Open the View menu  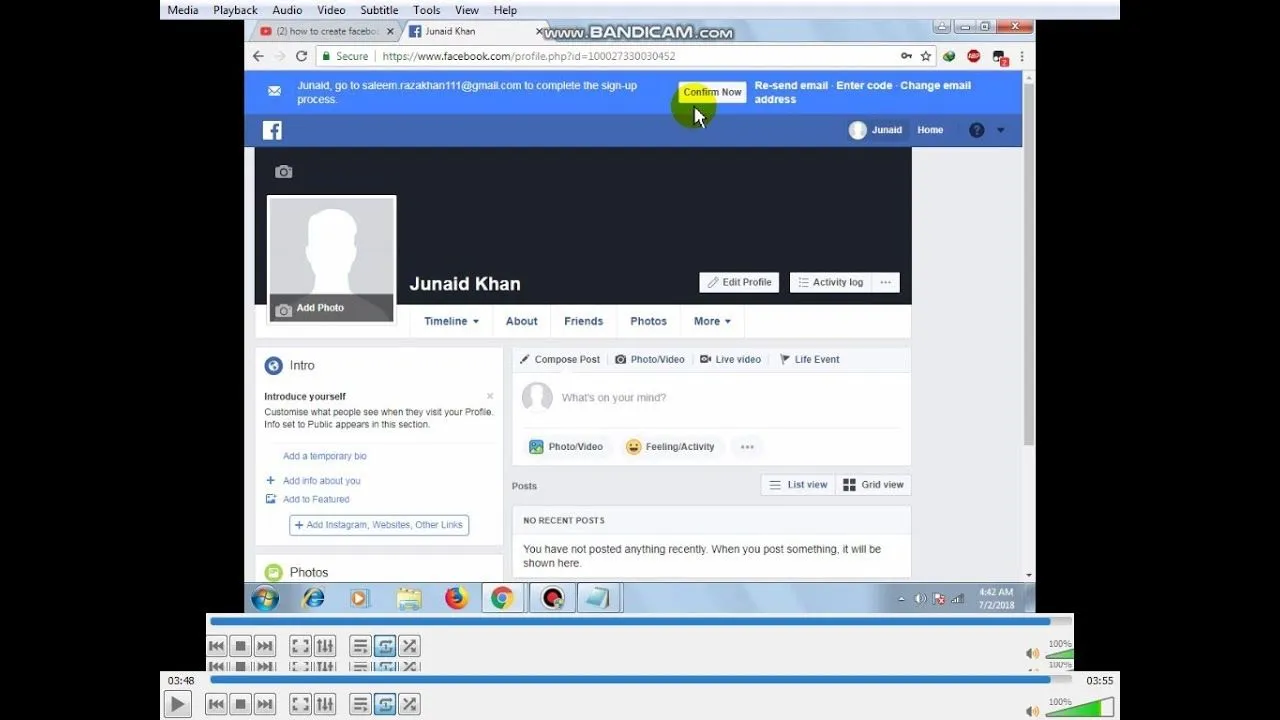[467, 10]
